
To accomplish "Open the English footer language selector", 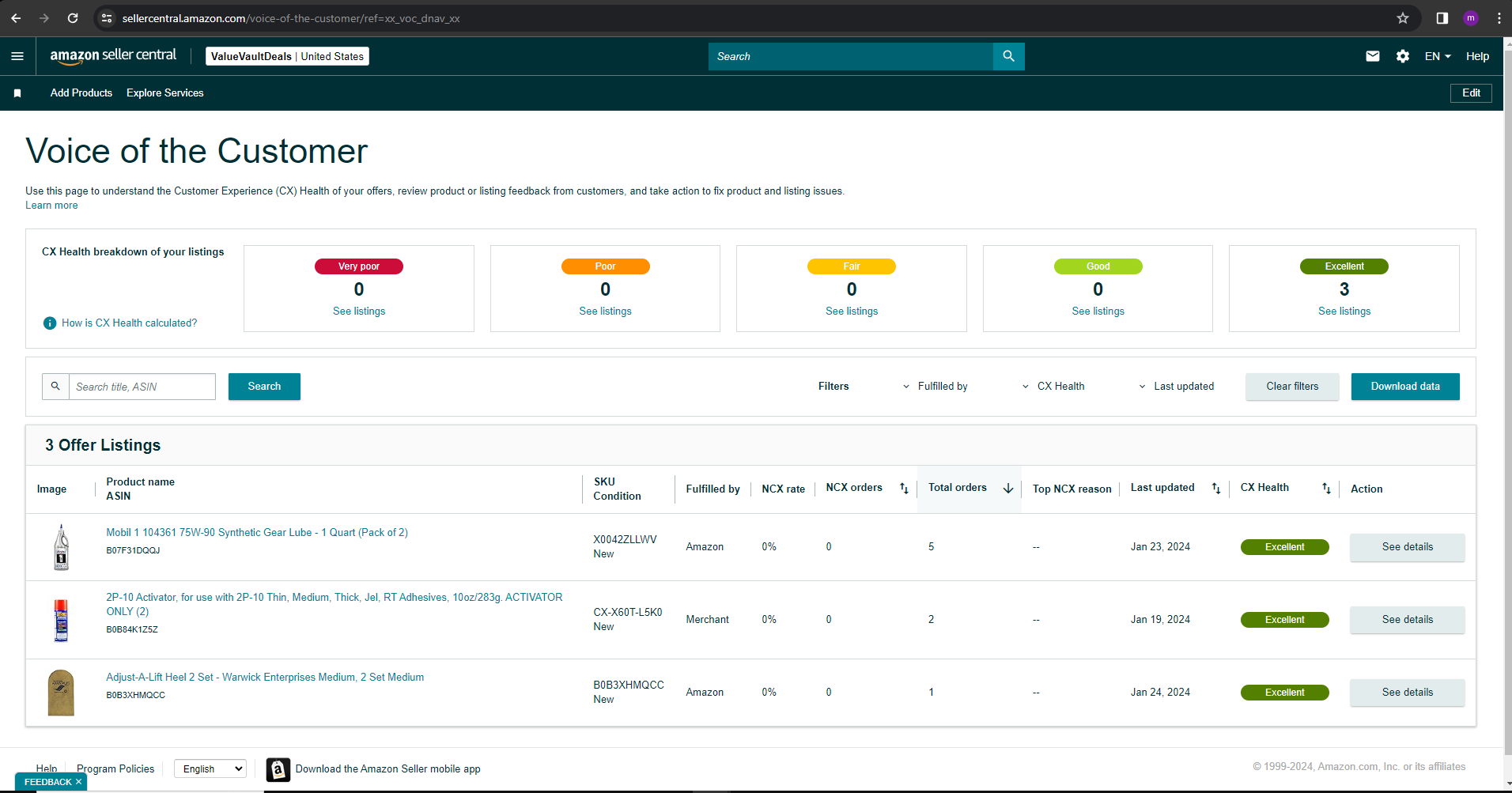I will click(x=210, y=768).
